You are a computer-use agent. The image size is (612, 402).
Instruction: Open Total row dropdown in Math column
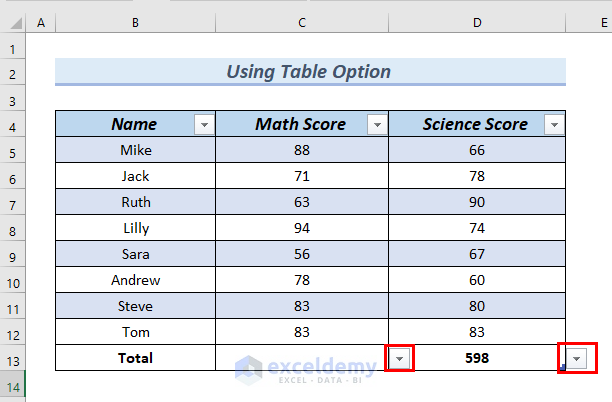click(x=400, y=358)
